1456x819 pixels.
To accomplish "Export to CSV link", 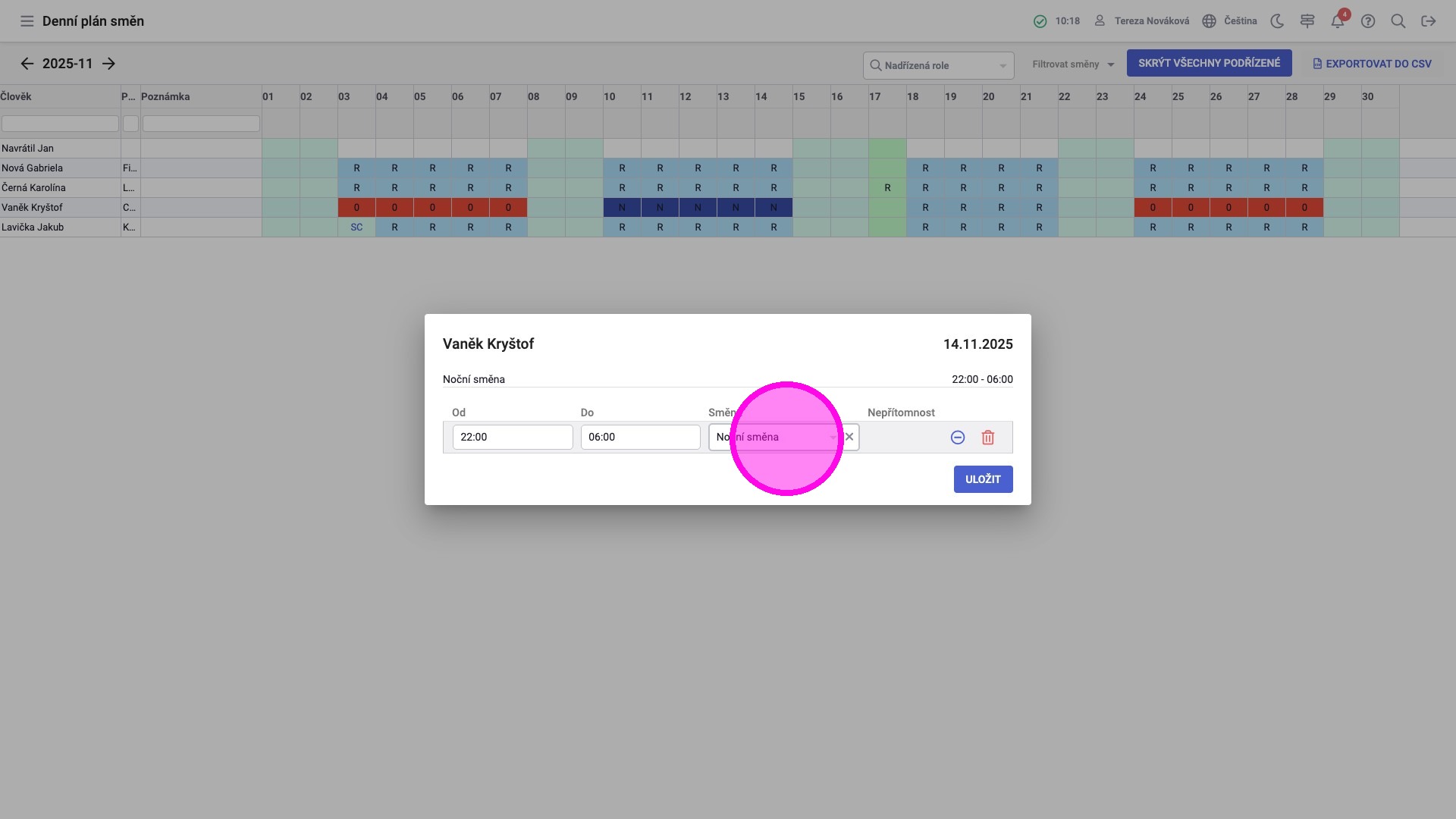I will 1372,64.
